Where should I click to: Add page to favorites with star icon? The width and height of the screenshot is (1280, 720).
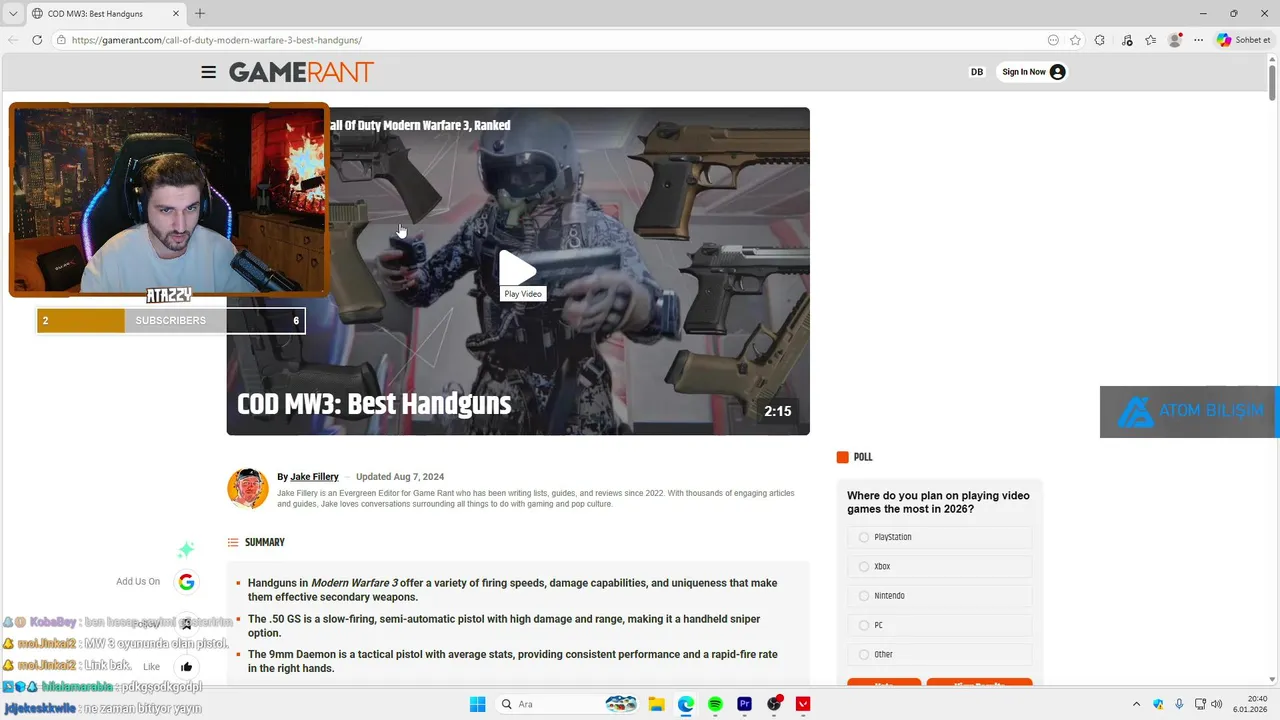1075,40
